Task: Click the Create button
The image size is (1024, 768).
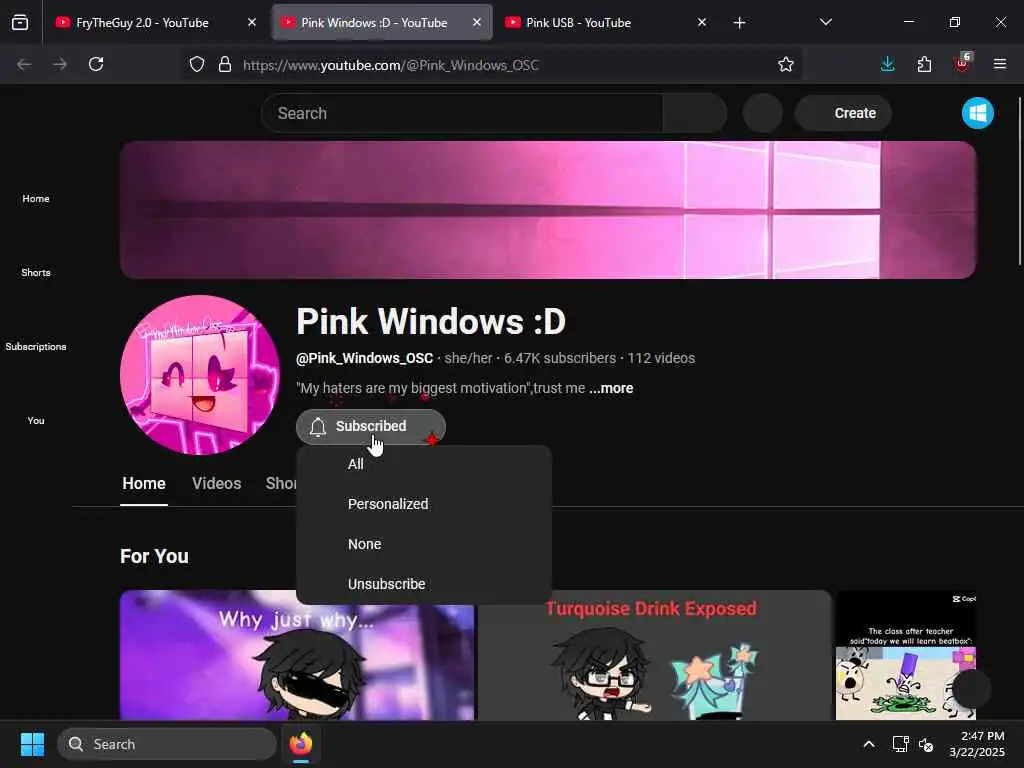Action: (843, 113)
